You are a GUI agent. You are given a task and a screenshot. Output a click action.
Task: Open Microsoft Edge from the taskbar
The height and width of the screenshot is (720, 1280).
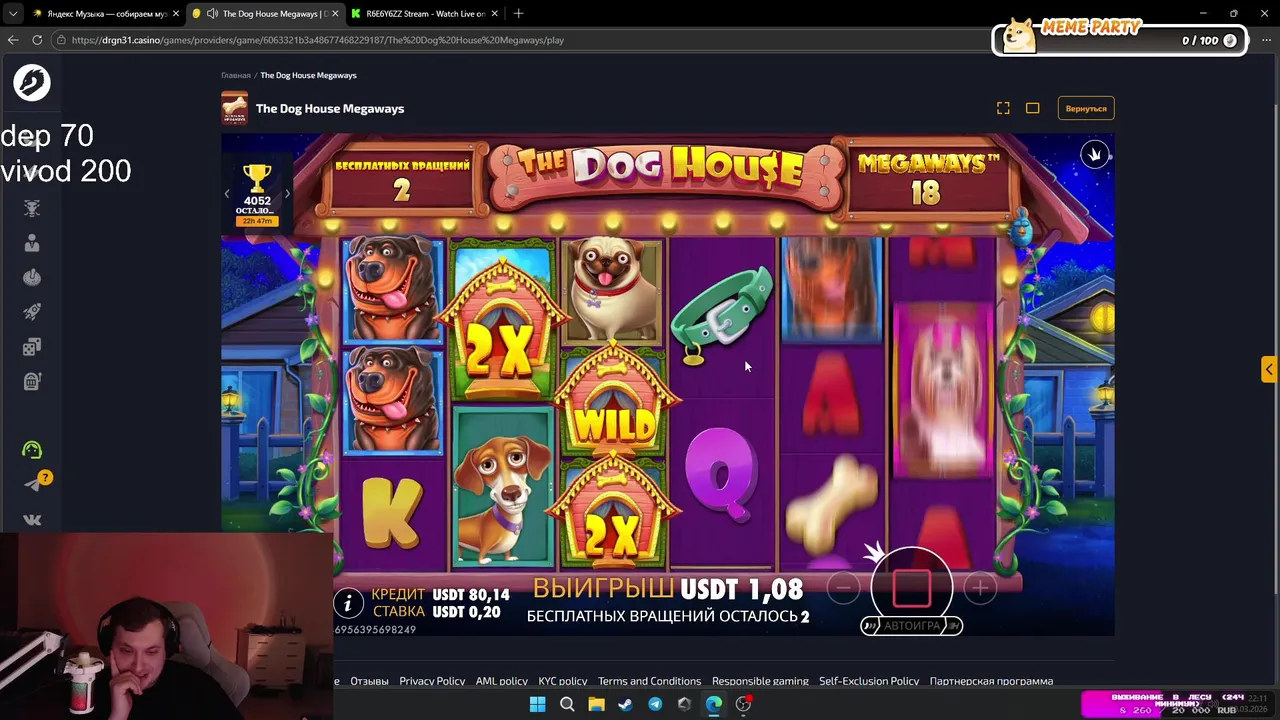coord(714,704)
